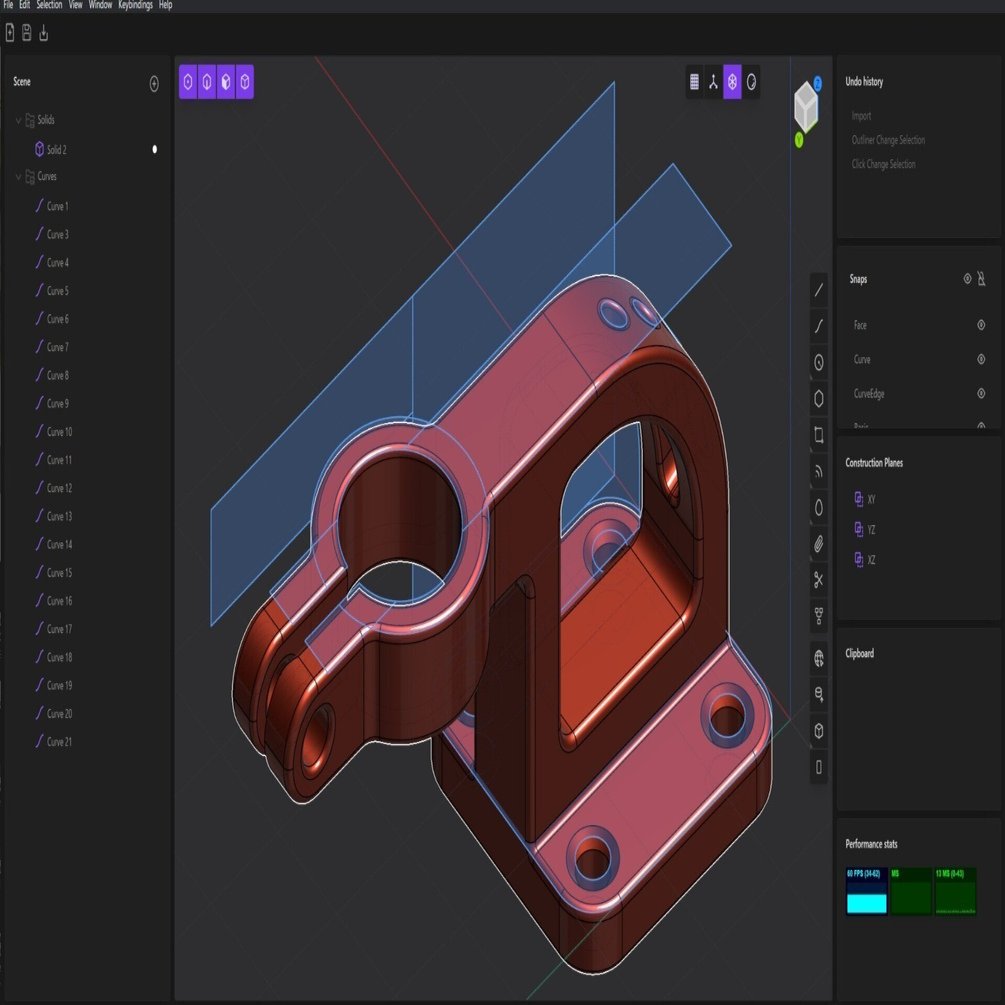This screenshot has width=1005, height=1005.
Task: Select Curve 21 in the outliner
Action: point(59,742)
